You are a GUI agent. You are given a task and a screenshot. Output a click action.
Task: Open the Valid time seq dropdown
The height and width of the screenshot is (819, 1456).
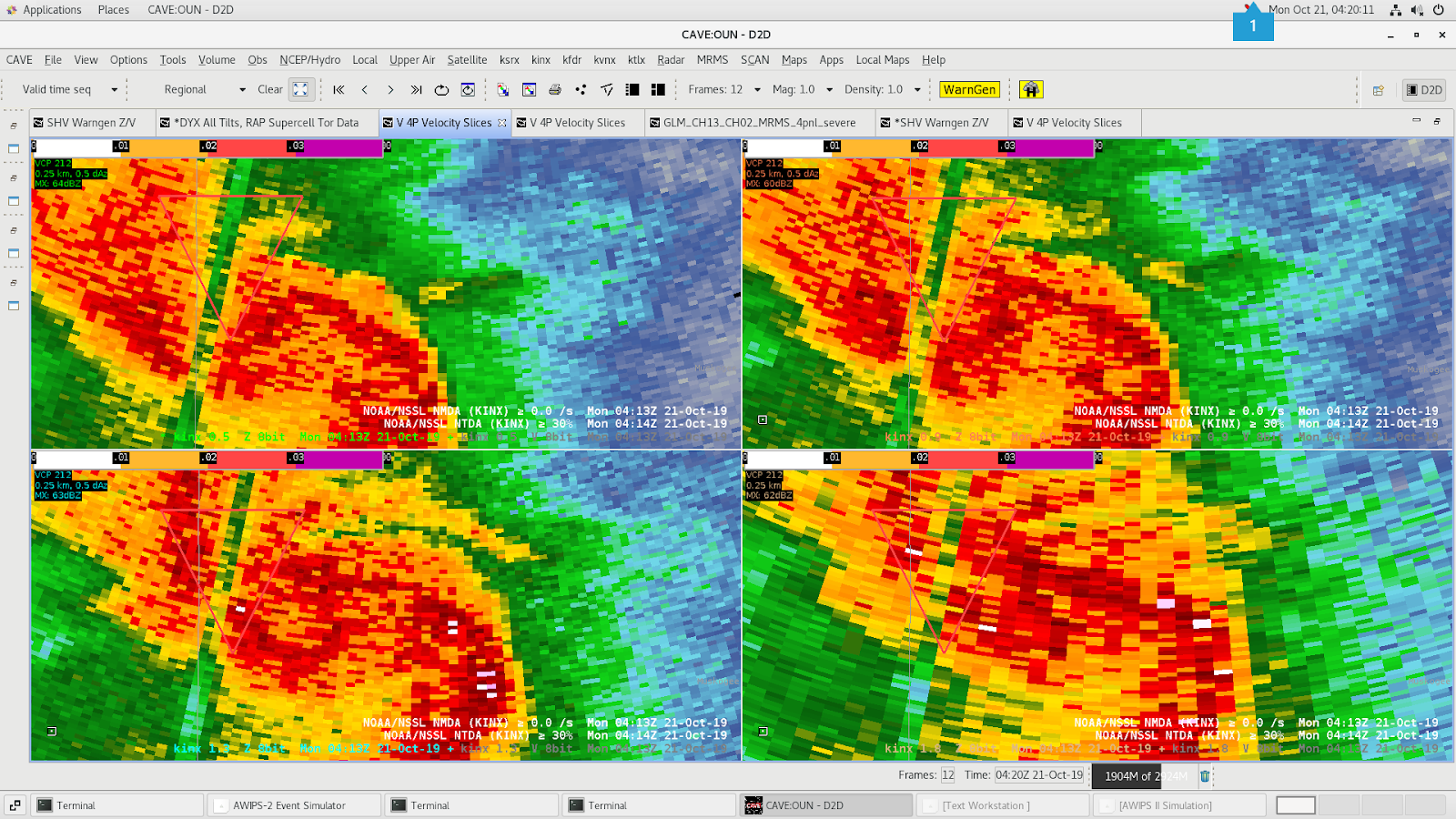[x=114, y=89]
